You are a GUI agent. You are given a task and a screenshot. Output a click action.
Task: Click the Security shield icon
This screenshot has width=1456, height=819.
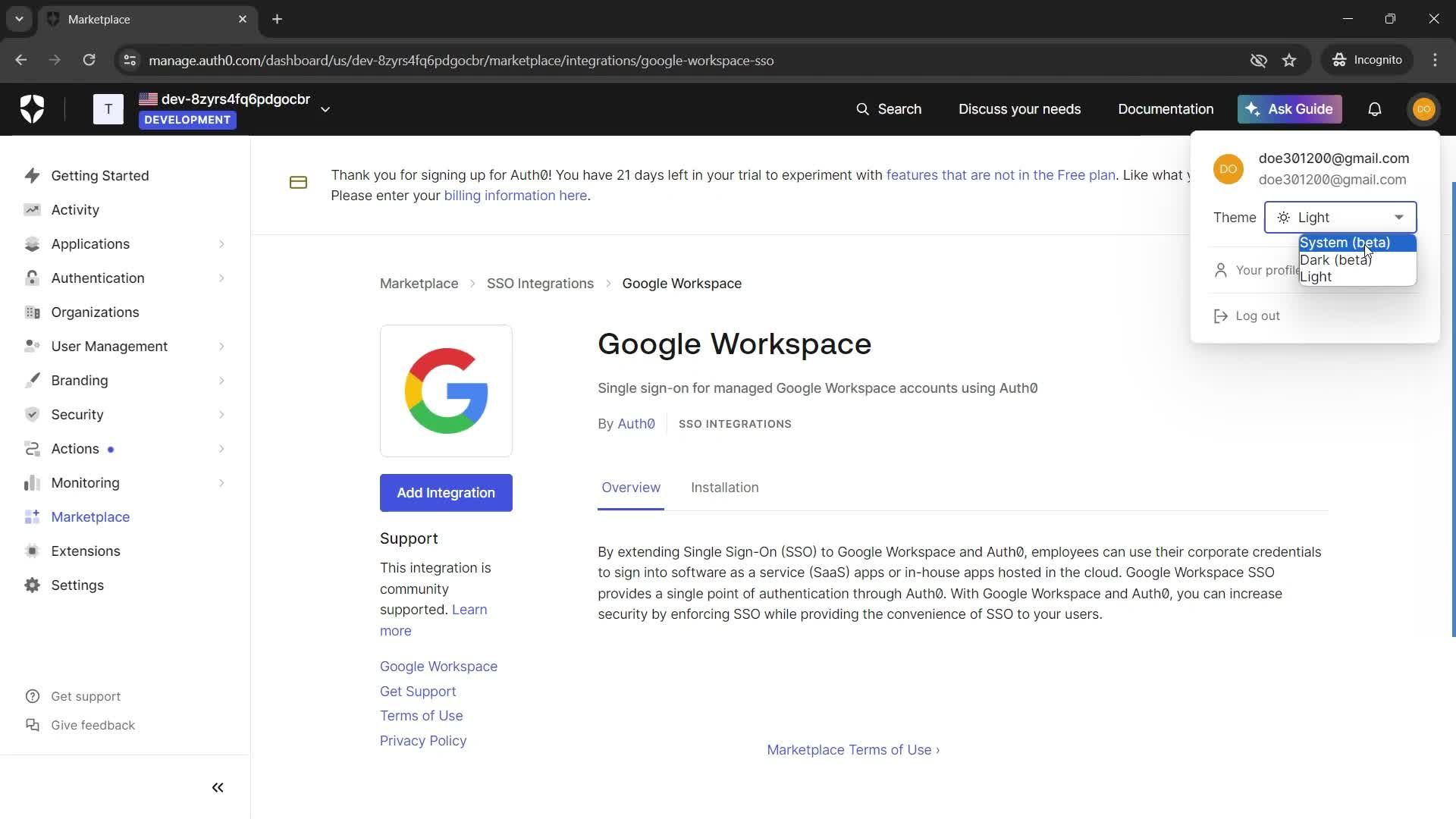[32, 414]
